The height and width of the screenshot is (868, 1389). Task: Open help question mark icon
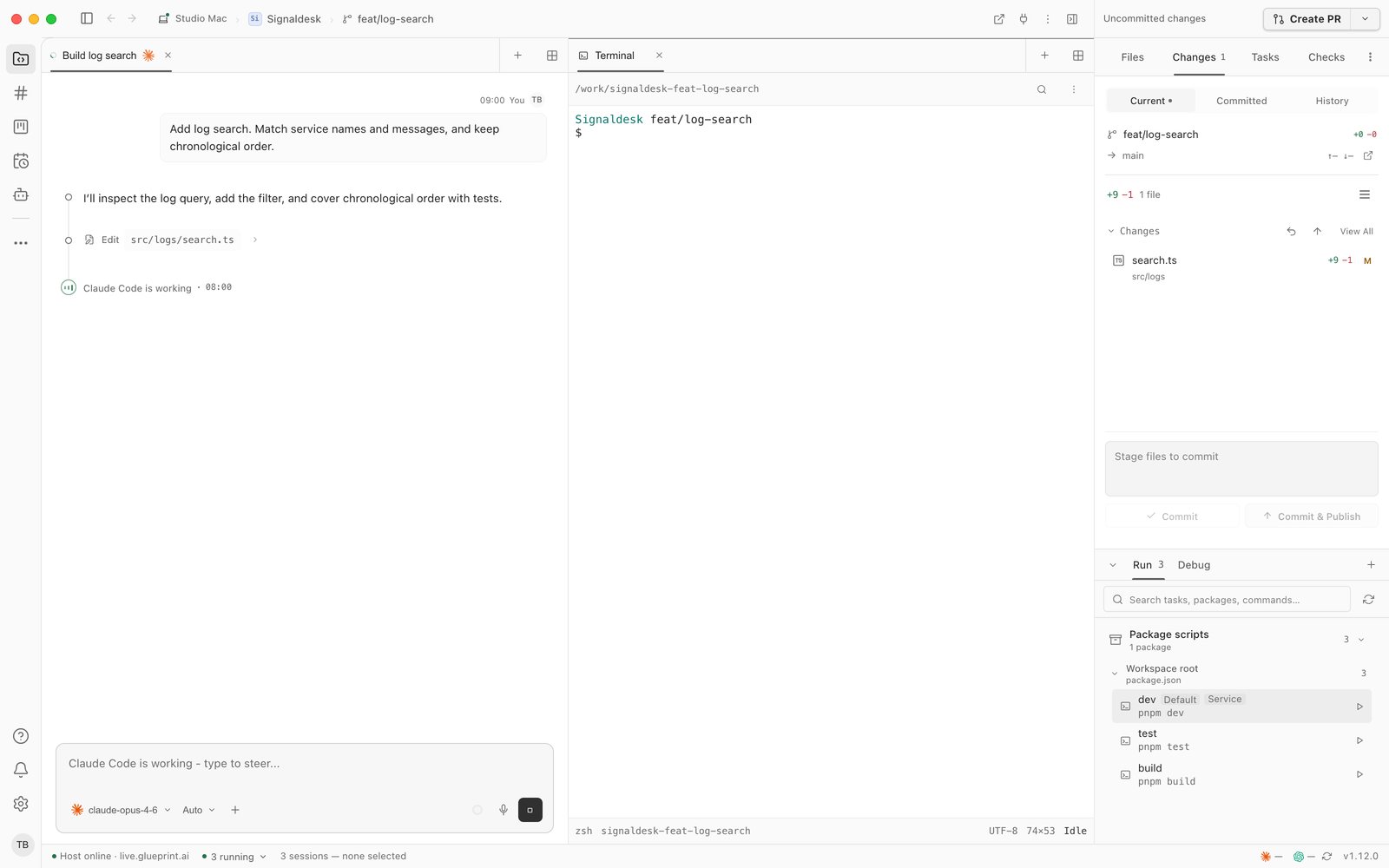(x=21, y=736)
